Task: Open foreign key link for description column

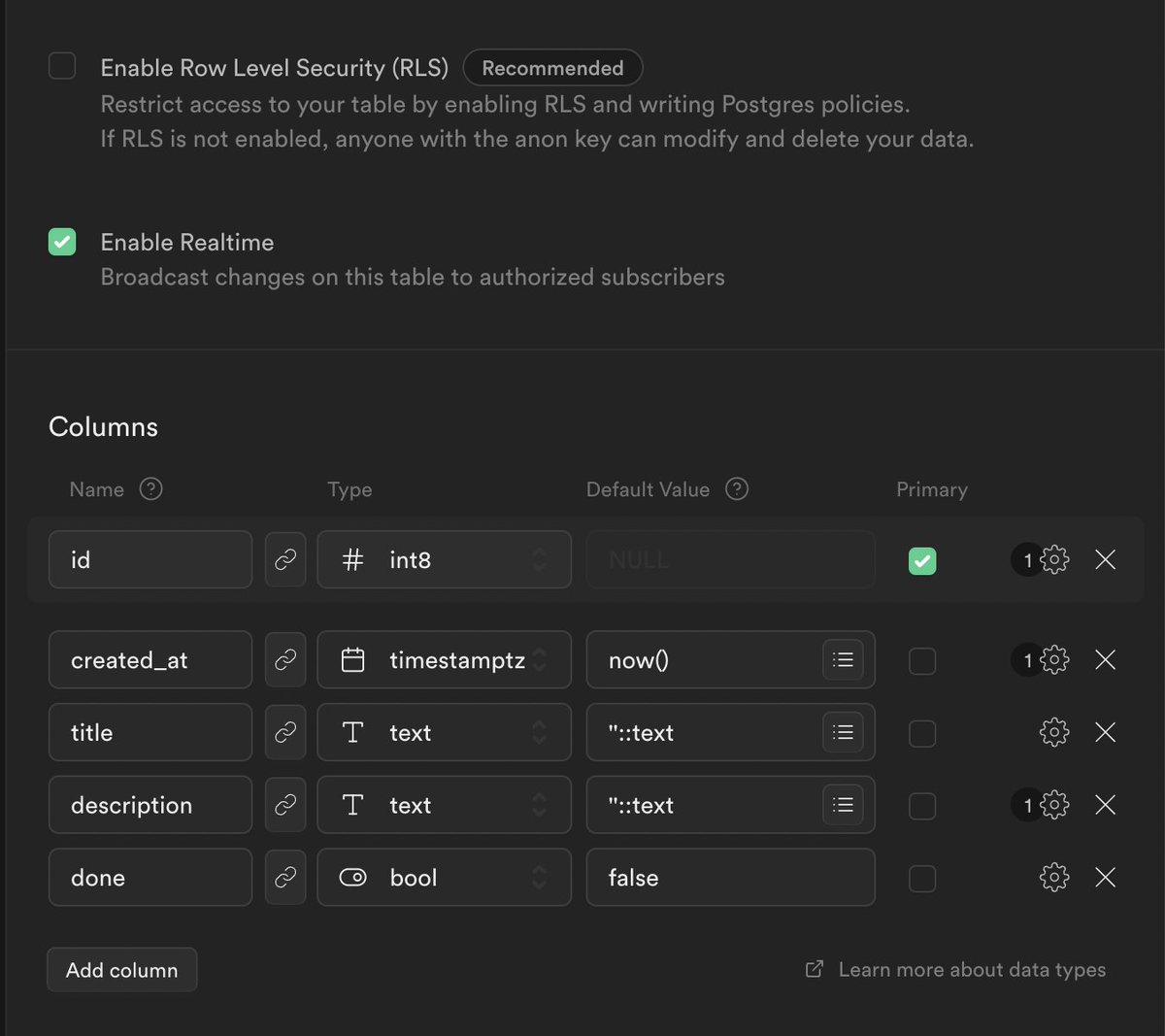Action: pos(285,805)
